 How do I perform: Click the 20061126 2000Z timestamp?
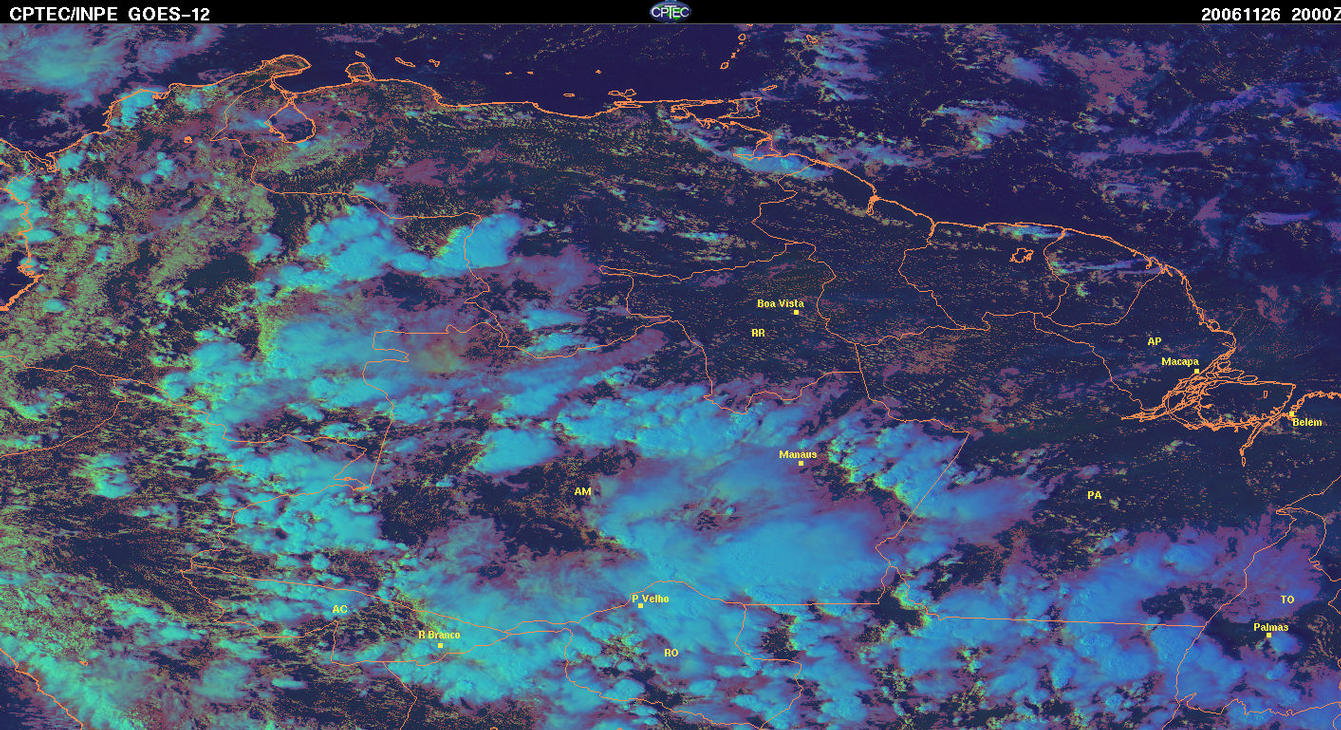pyautogui.click(x=1269, y=14)
